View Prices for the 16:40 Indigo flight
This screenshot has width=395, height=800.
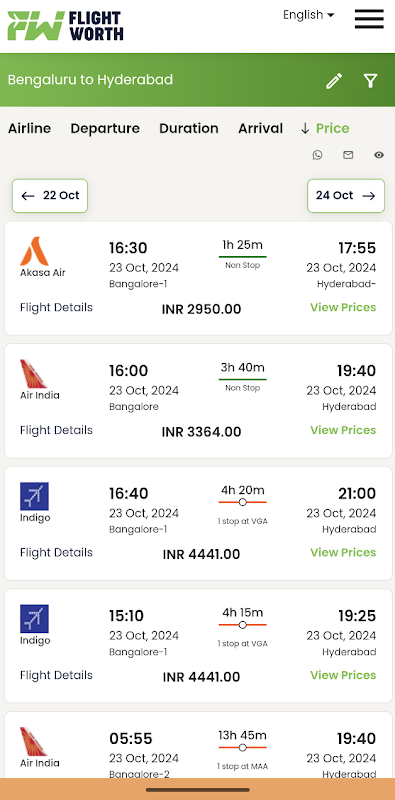tap(343, 552)
